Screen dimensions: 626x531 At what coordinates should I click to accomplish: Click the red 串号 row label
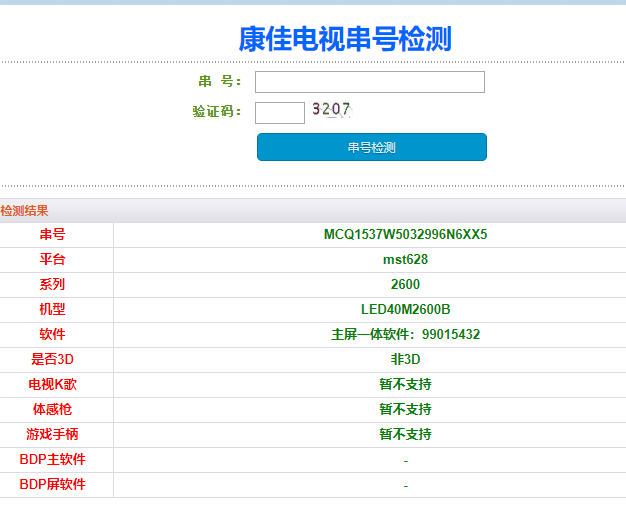coord(52,234)
